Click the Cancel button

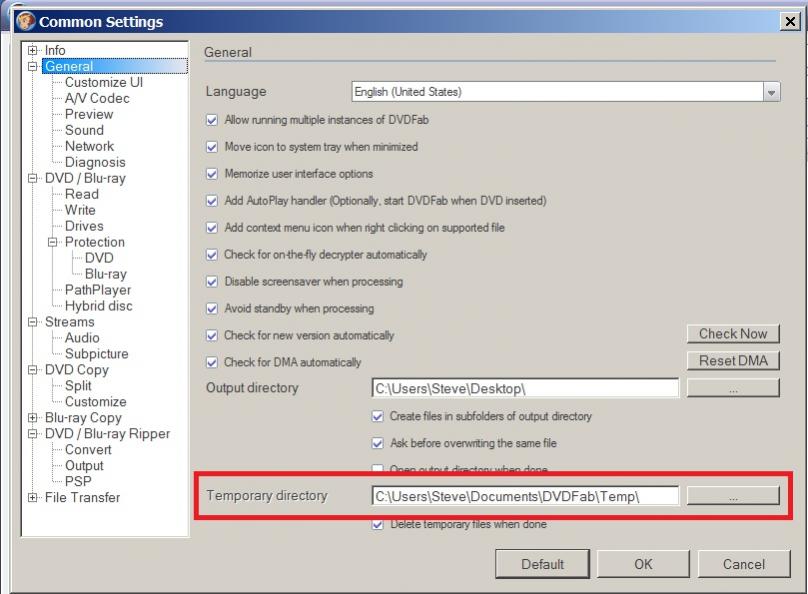point(744,564)
